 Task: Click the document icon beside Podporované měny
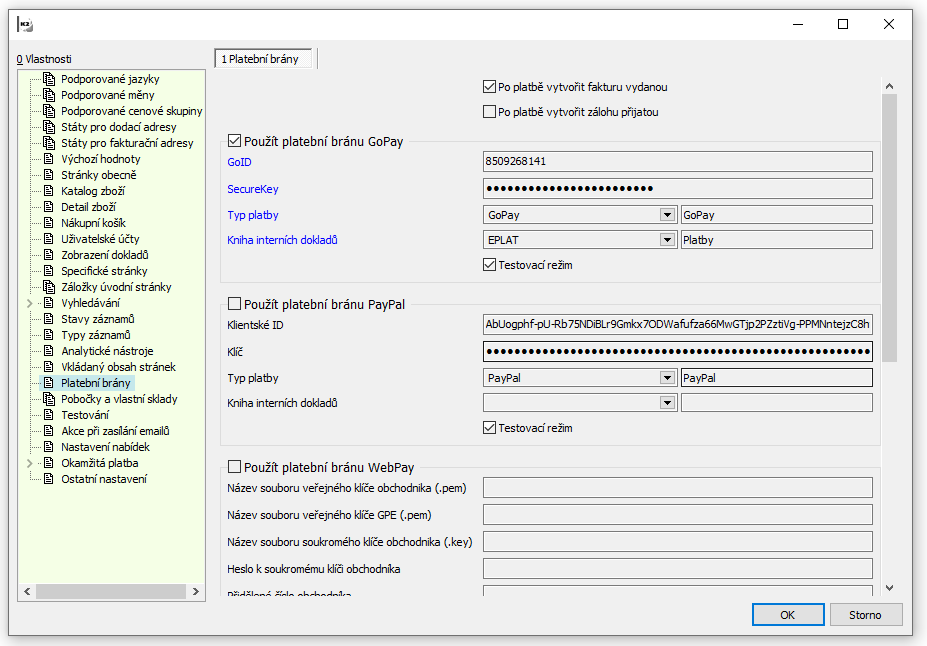pyautogui.click(x=49, y=95)
